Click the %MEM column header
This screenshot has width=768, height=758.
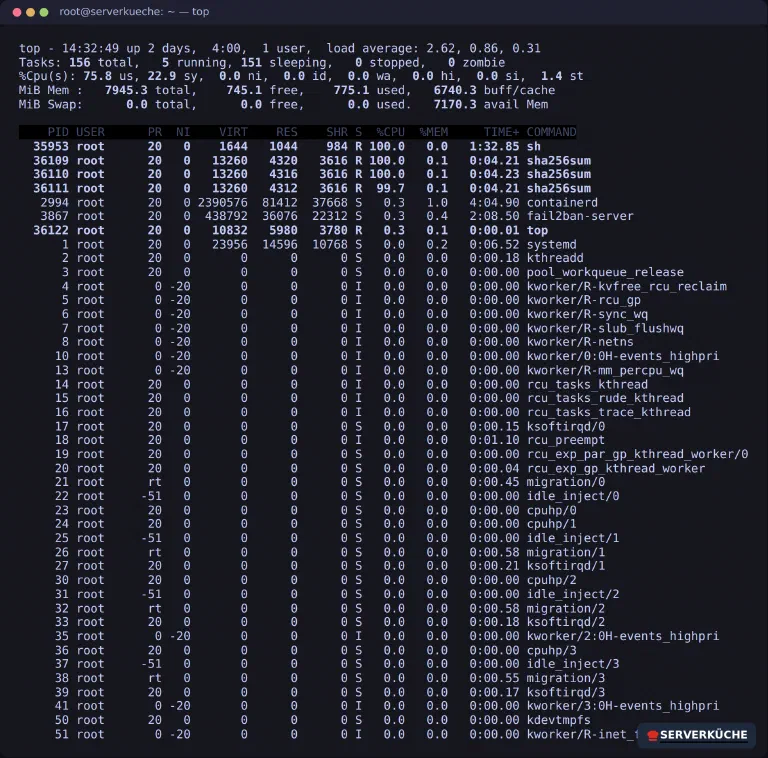433,132
